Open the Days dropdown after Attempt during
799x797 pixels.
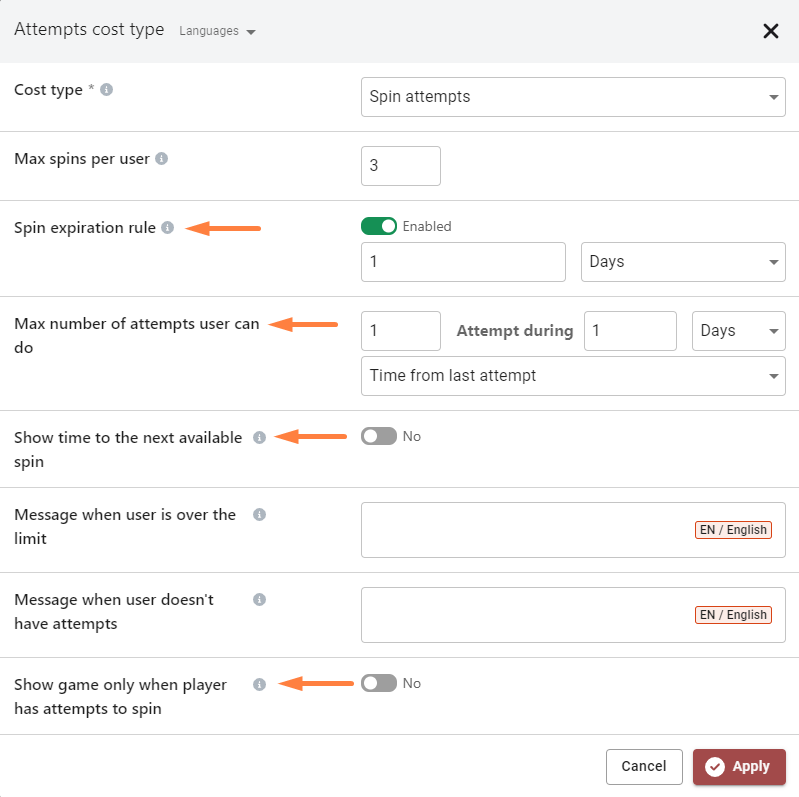(738, 331)
